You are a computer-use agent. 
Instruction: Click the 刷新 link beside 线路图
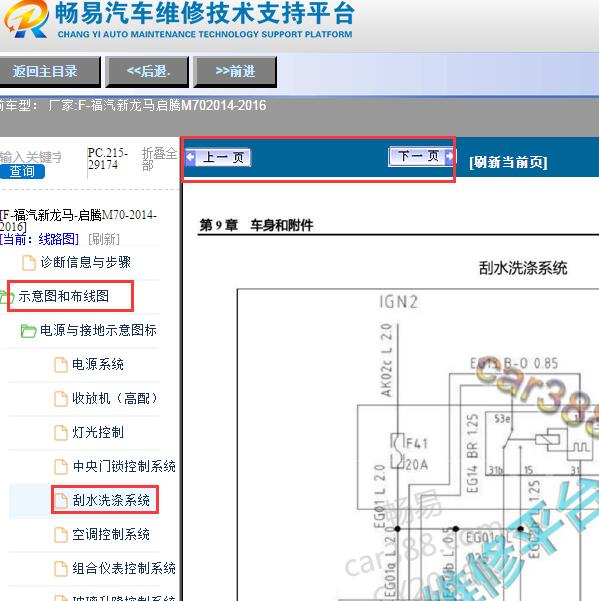tap(104, 239)
